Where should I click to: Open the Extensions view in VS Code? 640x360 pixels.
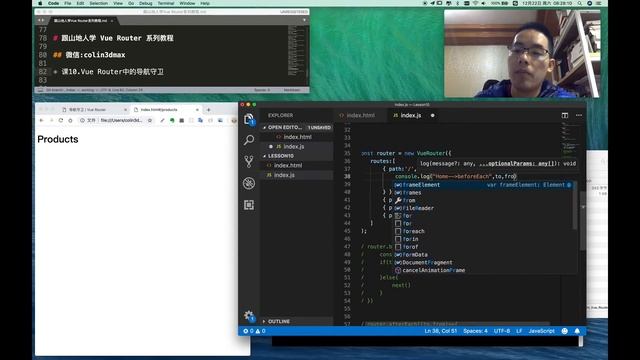[x=249, y=204]
